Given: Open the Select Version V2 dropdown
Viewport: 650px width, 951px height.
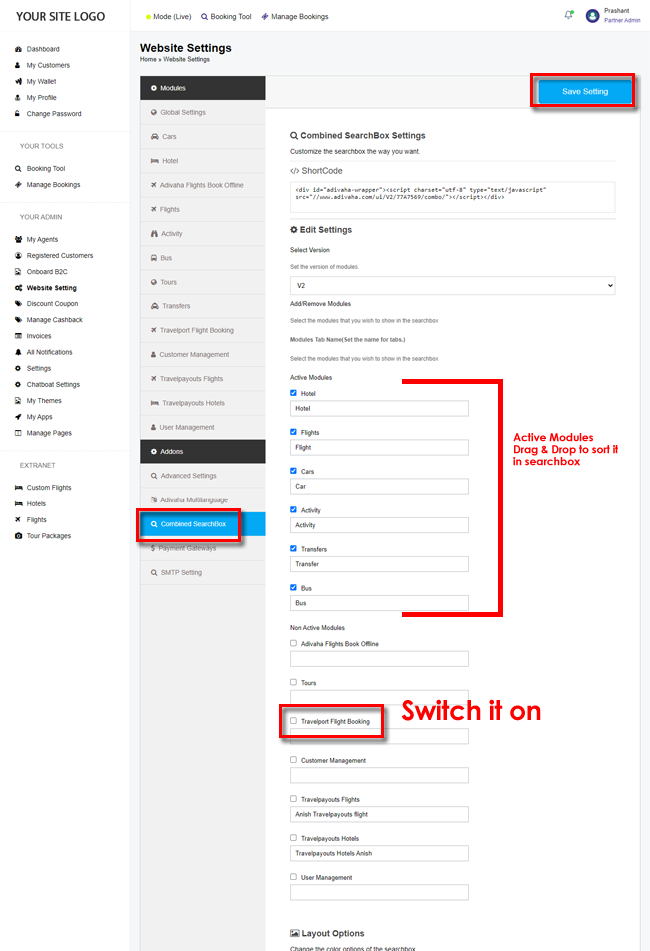Looking at the screenshot, I should coord(452,285).
